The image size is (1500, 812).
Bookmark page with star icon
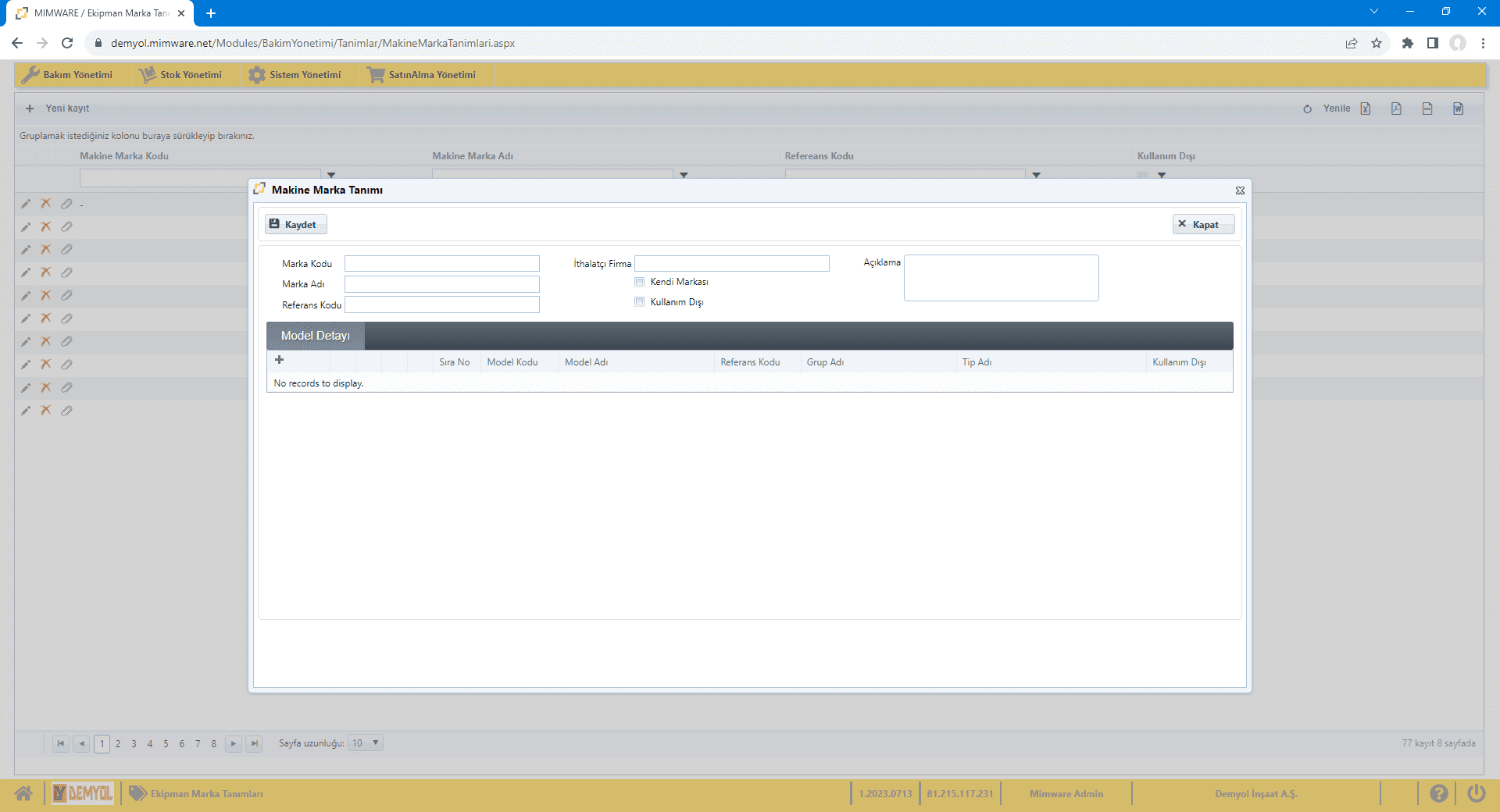[x=1377, y=43]
